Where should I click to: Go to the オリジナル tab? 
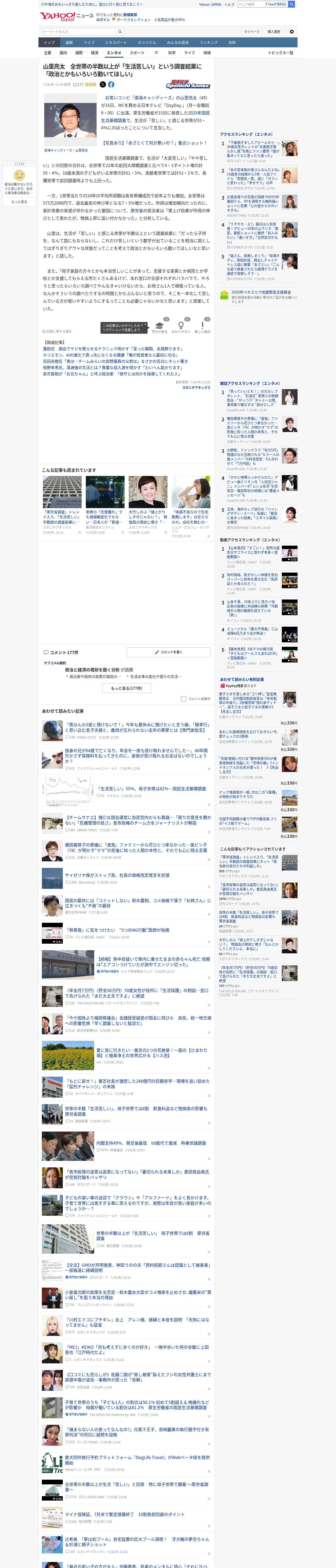147,43
